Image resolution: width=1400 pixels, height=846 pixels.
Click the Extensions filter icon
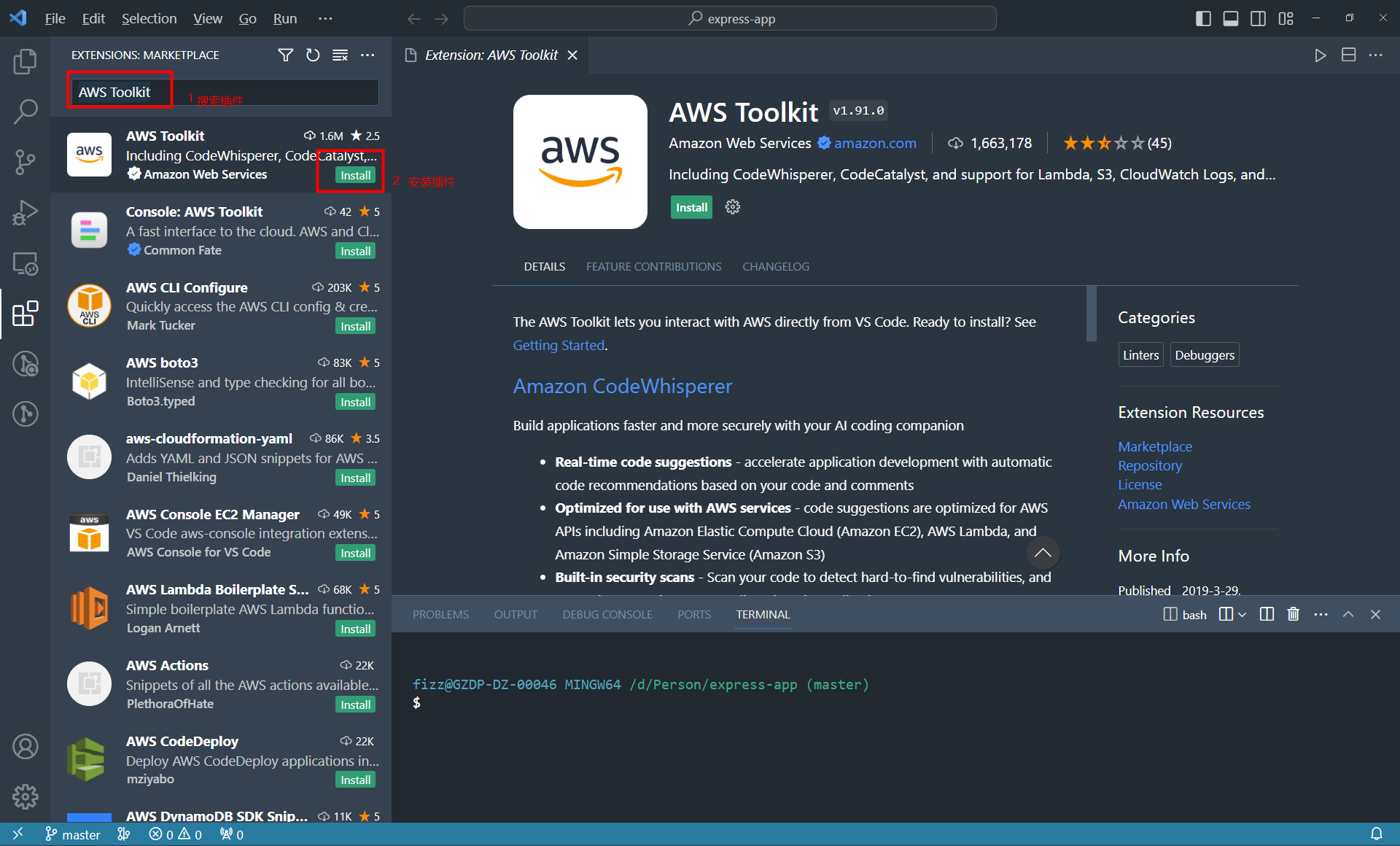(284, 55)
